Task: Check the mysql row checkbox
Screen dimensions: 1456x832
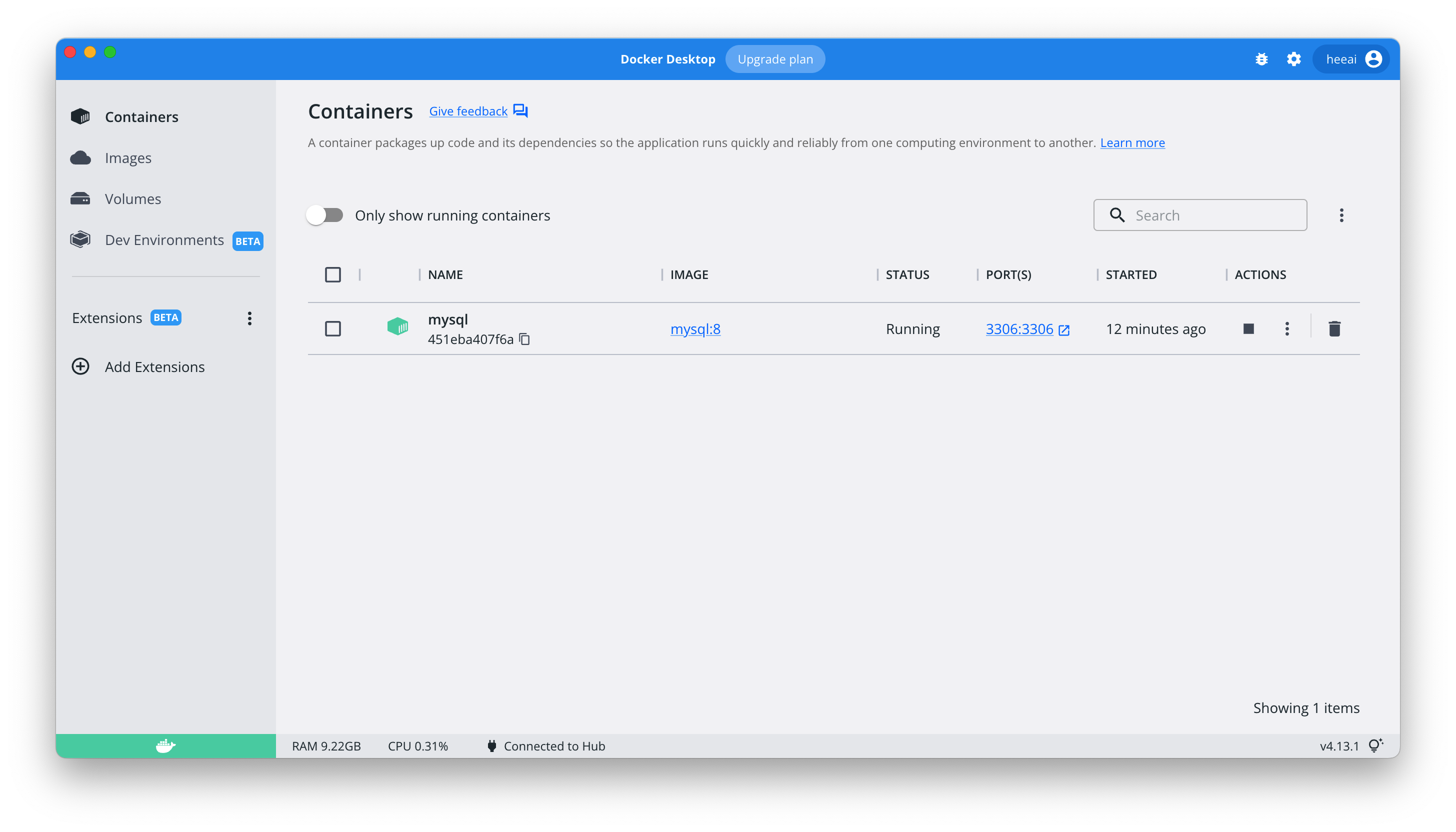Action: point(333,328)
